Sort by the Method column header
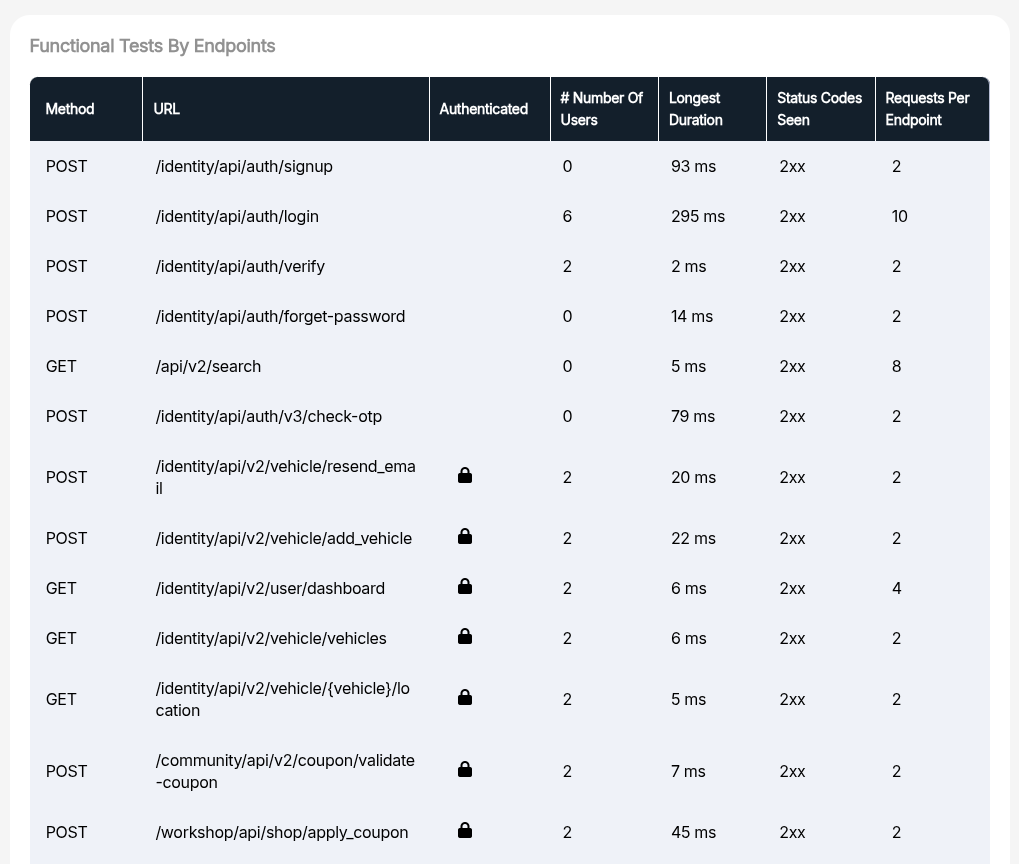 (70, 109)
